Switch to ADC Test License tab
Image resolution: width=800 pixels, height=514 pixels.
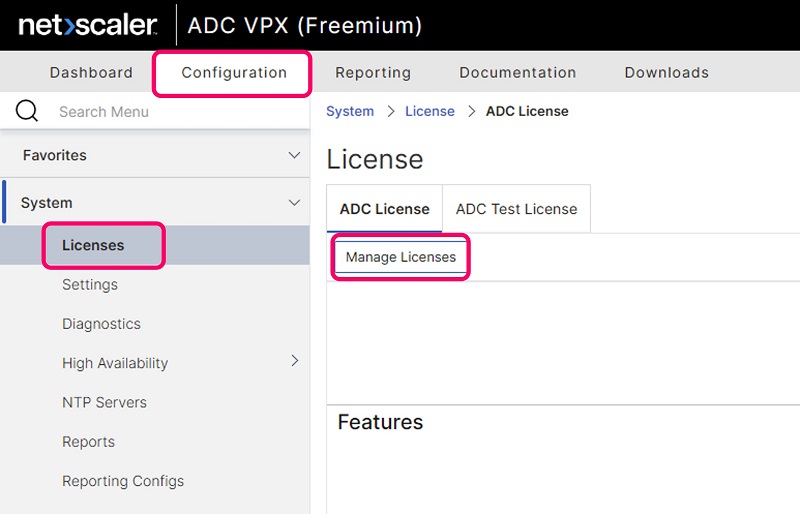[516, 209]
